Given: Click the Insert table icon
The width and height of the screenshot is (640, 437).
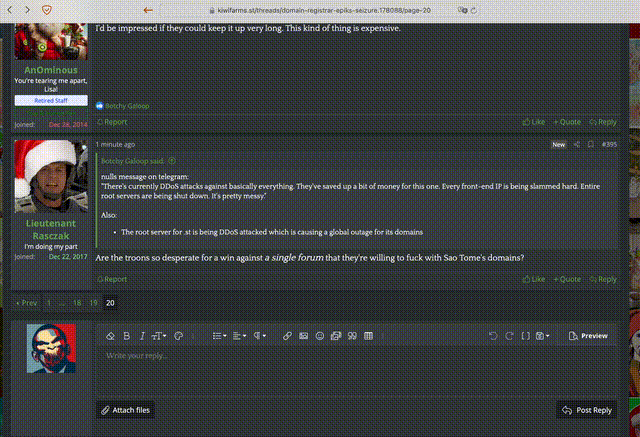Looking at the screenshot, I should click(x=368, y=336).
